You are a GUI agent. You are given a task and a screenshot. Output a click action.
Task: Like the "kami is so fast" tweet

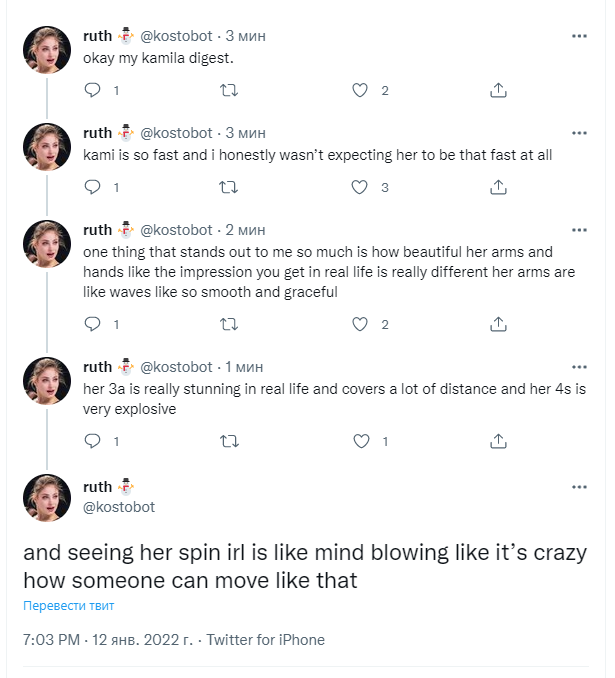(362, 187)
